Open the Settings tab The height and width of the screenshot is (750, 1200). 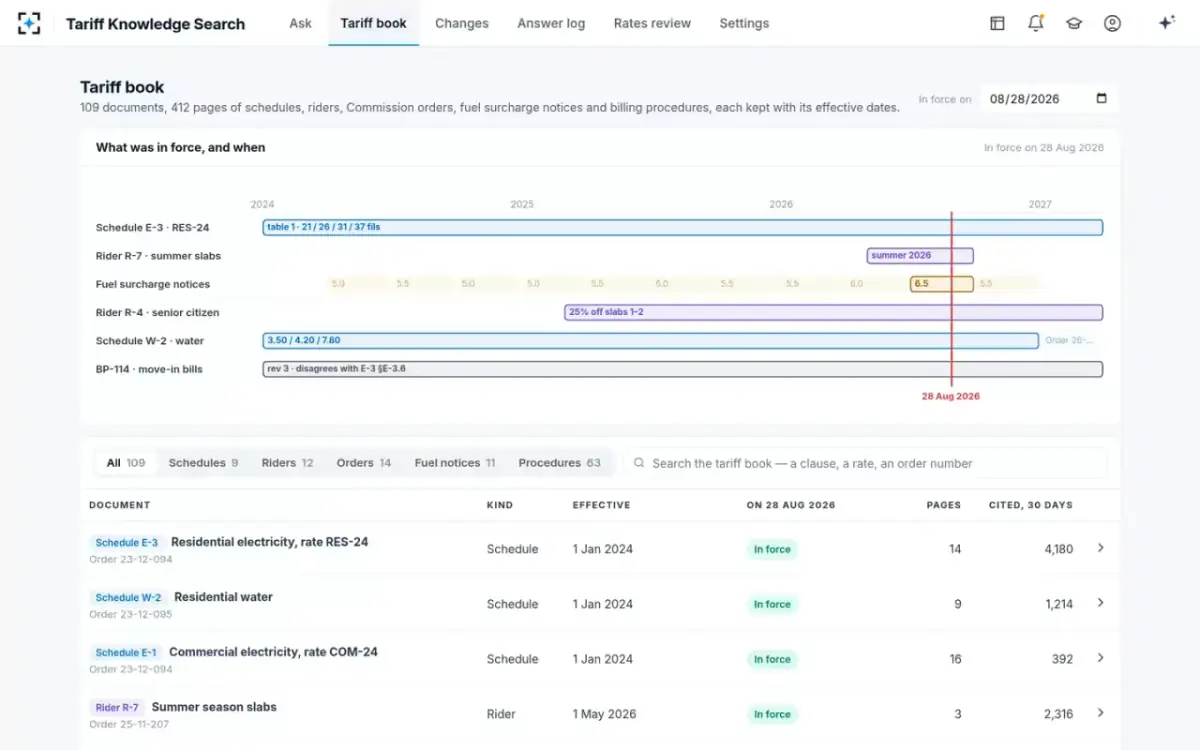pyautogui.click(x=744, y=23)
